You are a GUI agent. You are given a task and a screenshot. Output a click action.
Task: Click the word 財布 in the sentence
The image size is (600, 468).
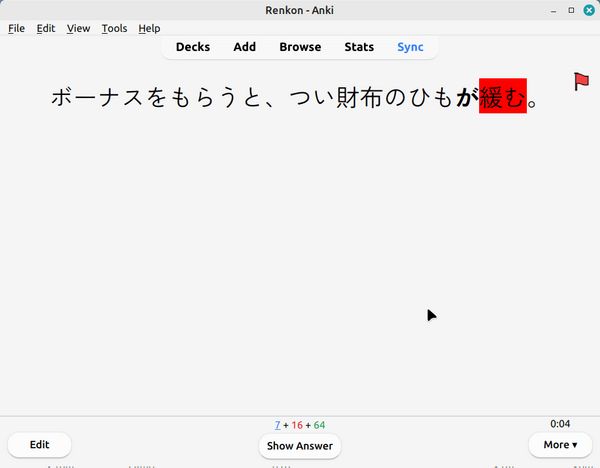point(359,97)
